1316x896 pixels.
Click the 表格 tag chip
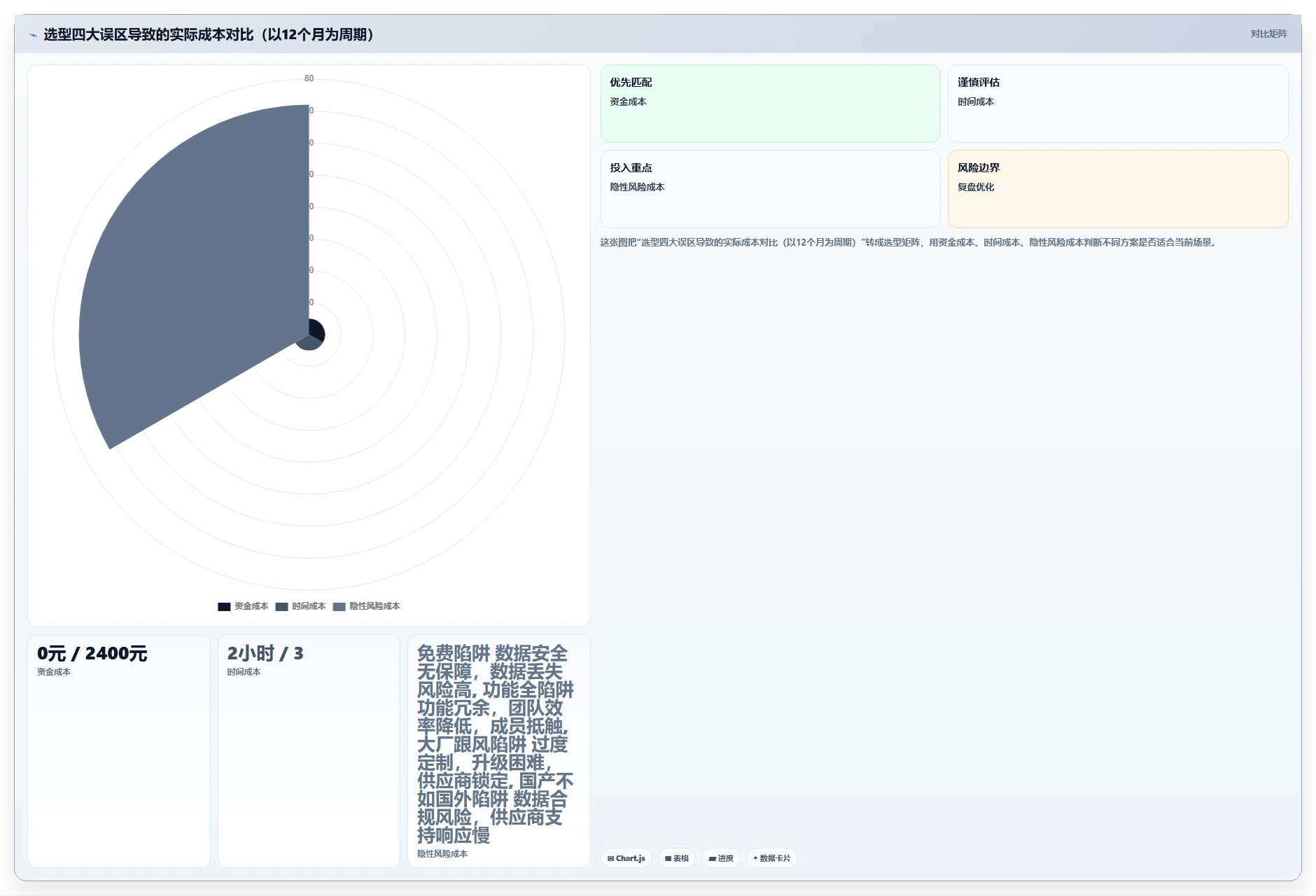click(677, 858)
